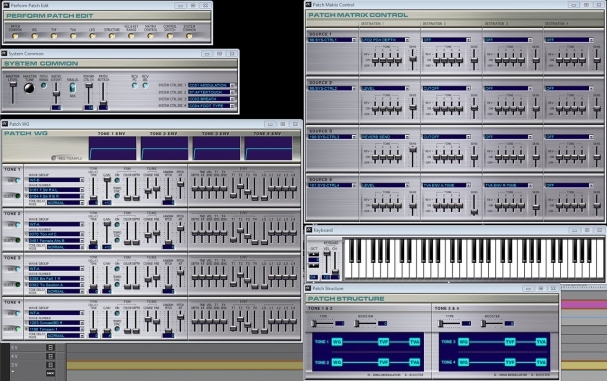Click the Perform Ctrl Ch value field
The image size is (607, 381).
pos(89,108)
